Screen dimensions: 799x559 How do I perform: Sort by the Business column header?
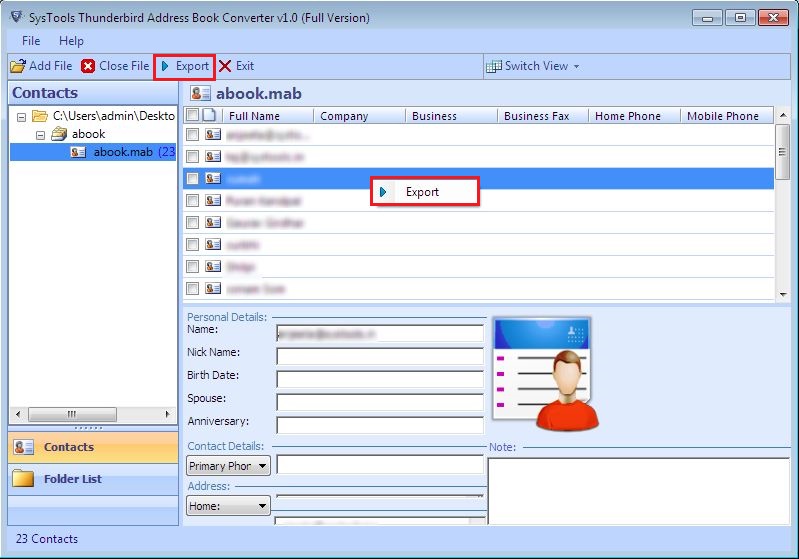(451, 116)
